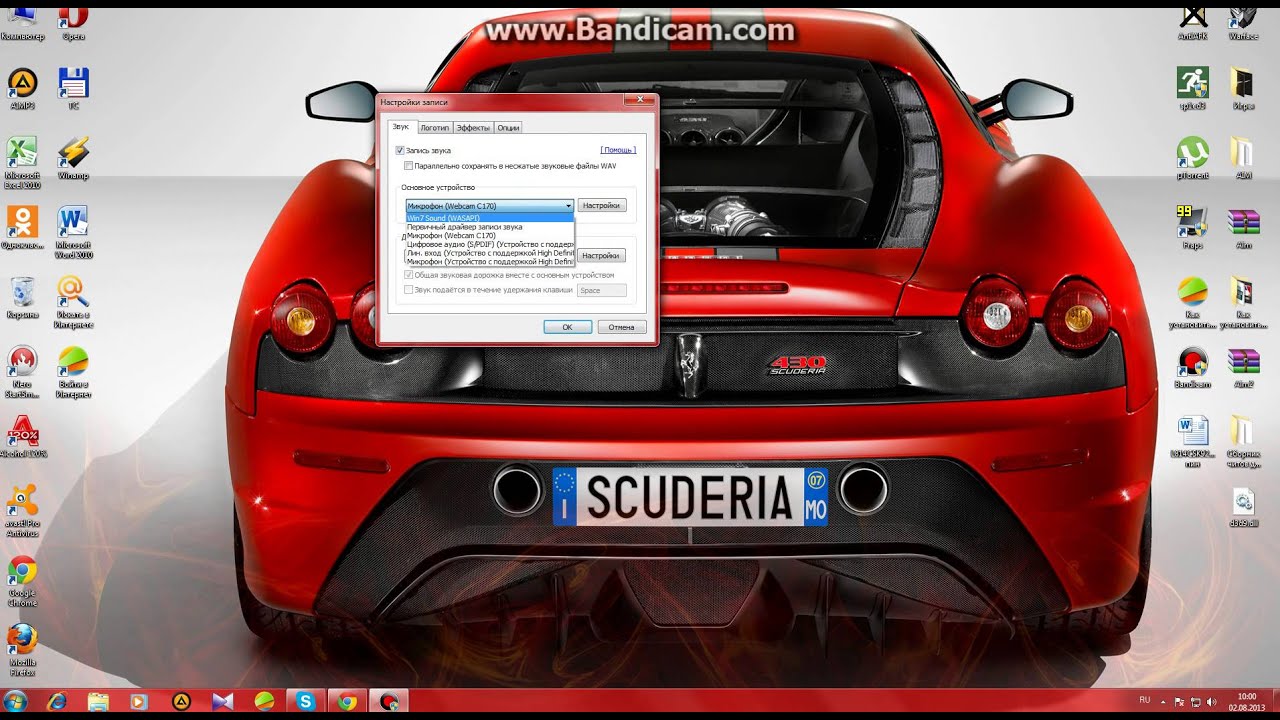Click the Internet Explorer taskbar icon
1280x720 pixels.
[56, 702]
